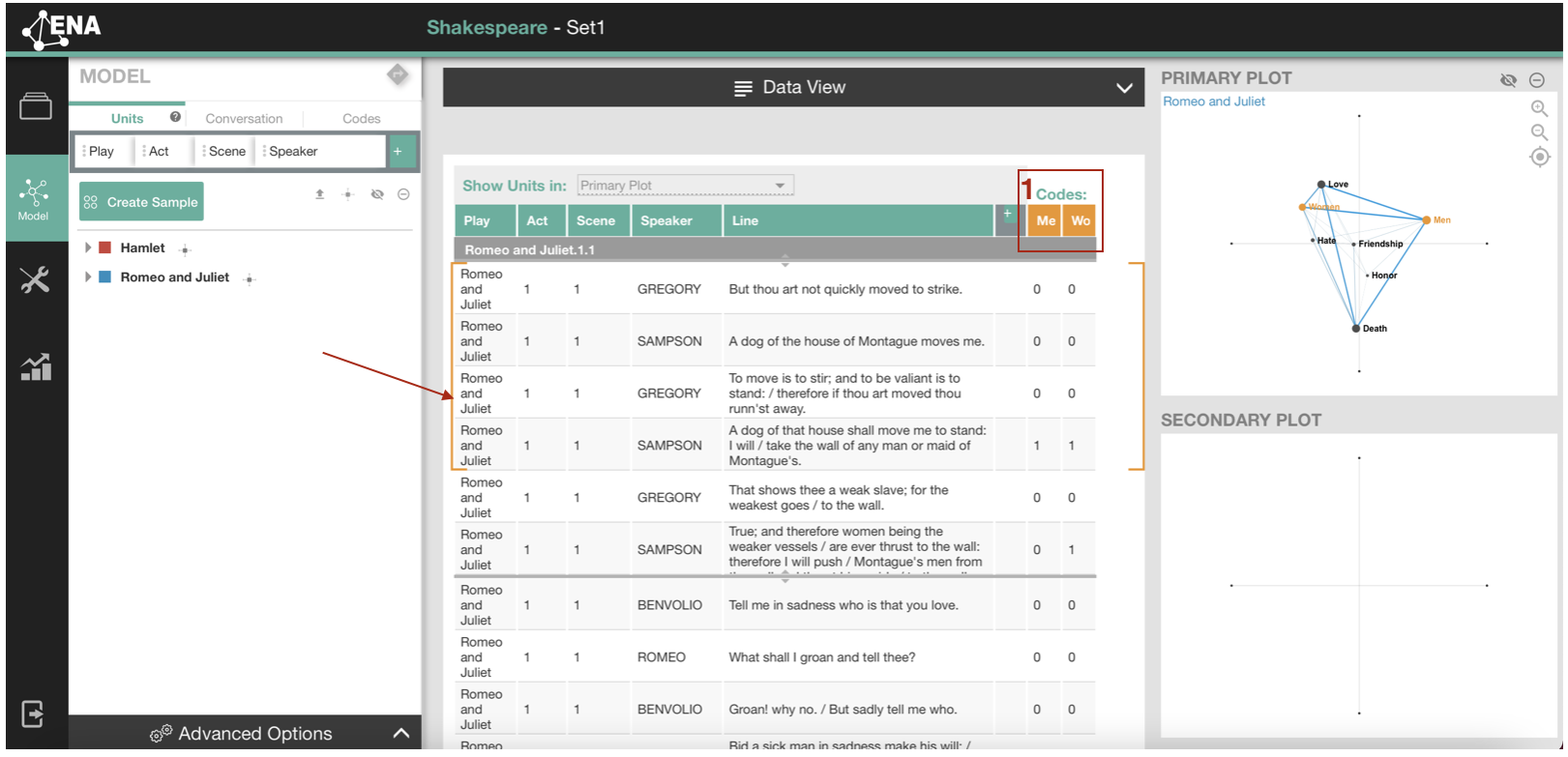Image resolution: width=1568 pixels, height=757 pixels.
Task: Open the Stats chart icon in sidebar
Action: click(36, 367)
